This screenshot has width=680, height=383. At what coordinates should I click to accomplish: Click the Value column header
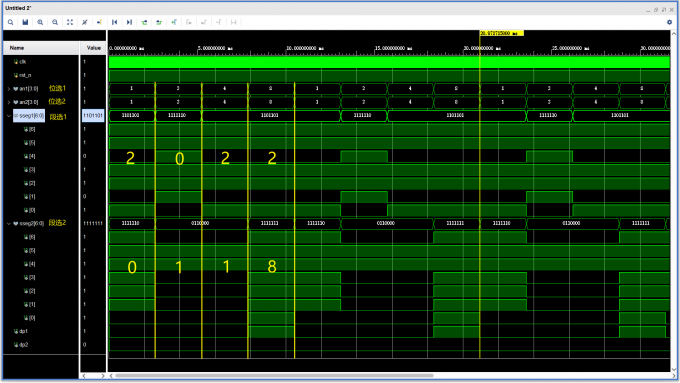pyautogui.click(x=93, y=48)
